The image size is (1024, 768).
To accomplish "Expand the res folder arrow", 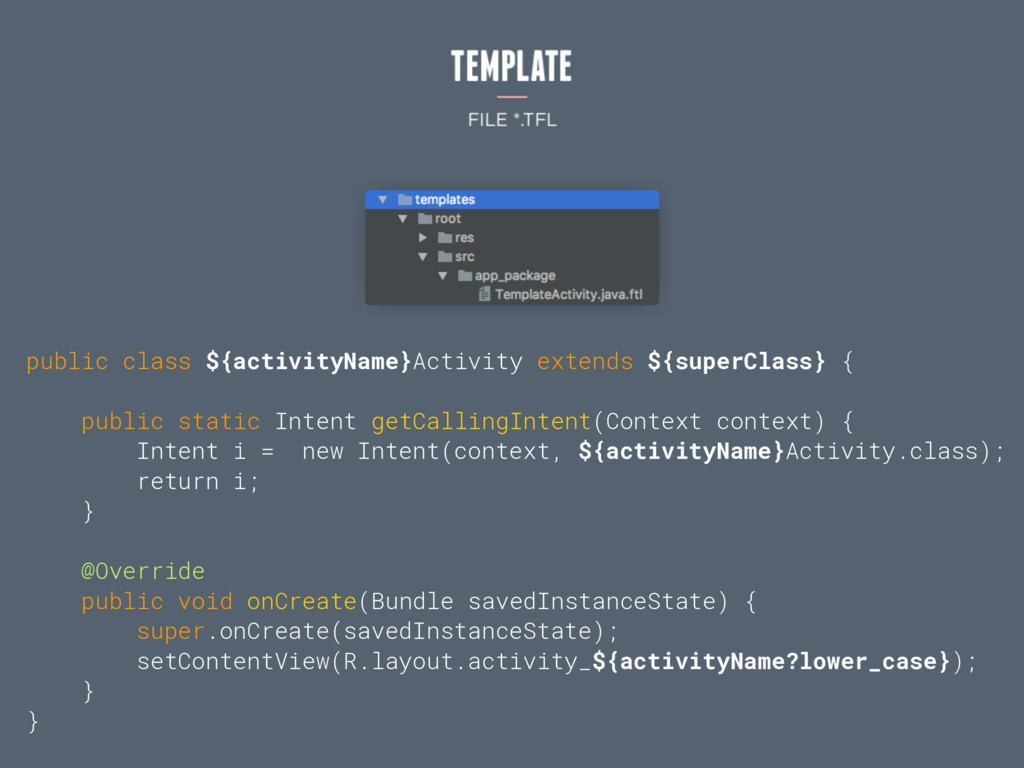I will 423,237.
